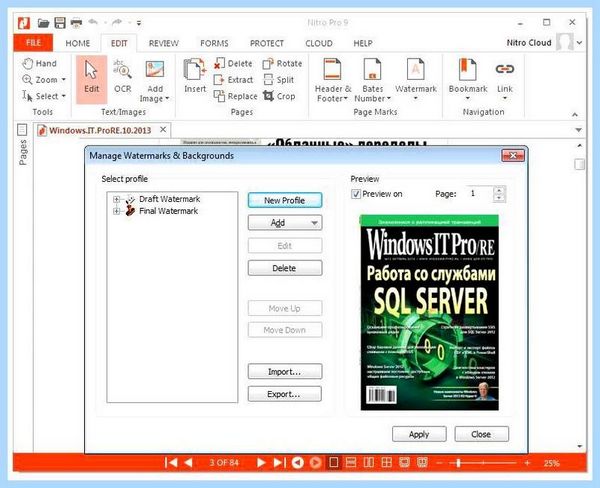
Task: Open the Zoom tool dropdown
Action: (x=64, y=80)
